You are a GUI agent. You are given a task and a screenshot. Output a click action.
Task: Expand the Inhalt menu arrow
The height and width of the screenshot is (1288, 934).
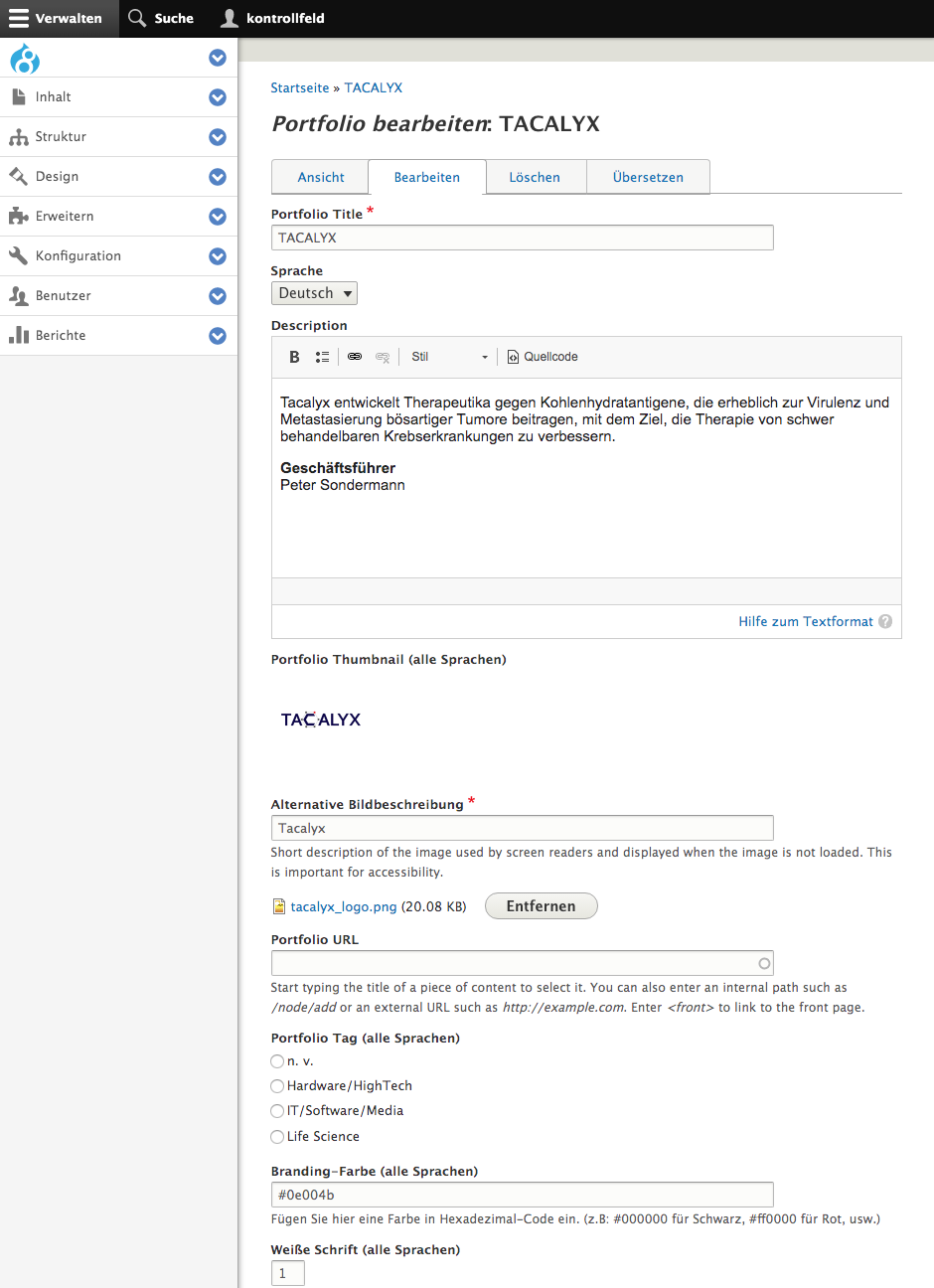click(x=218, y=97)
